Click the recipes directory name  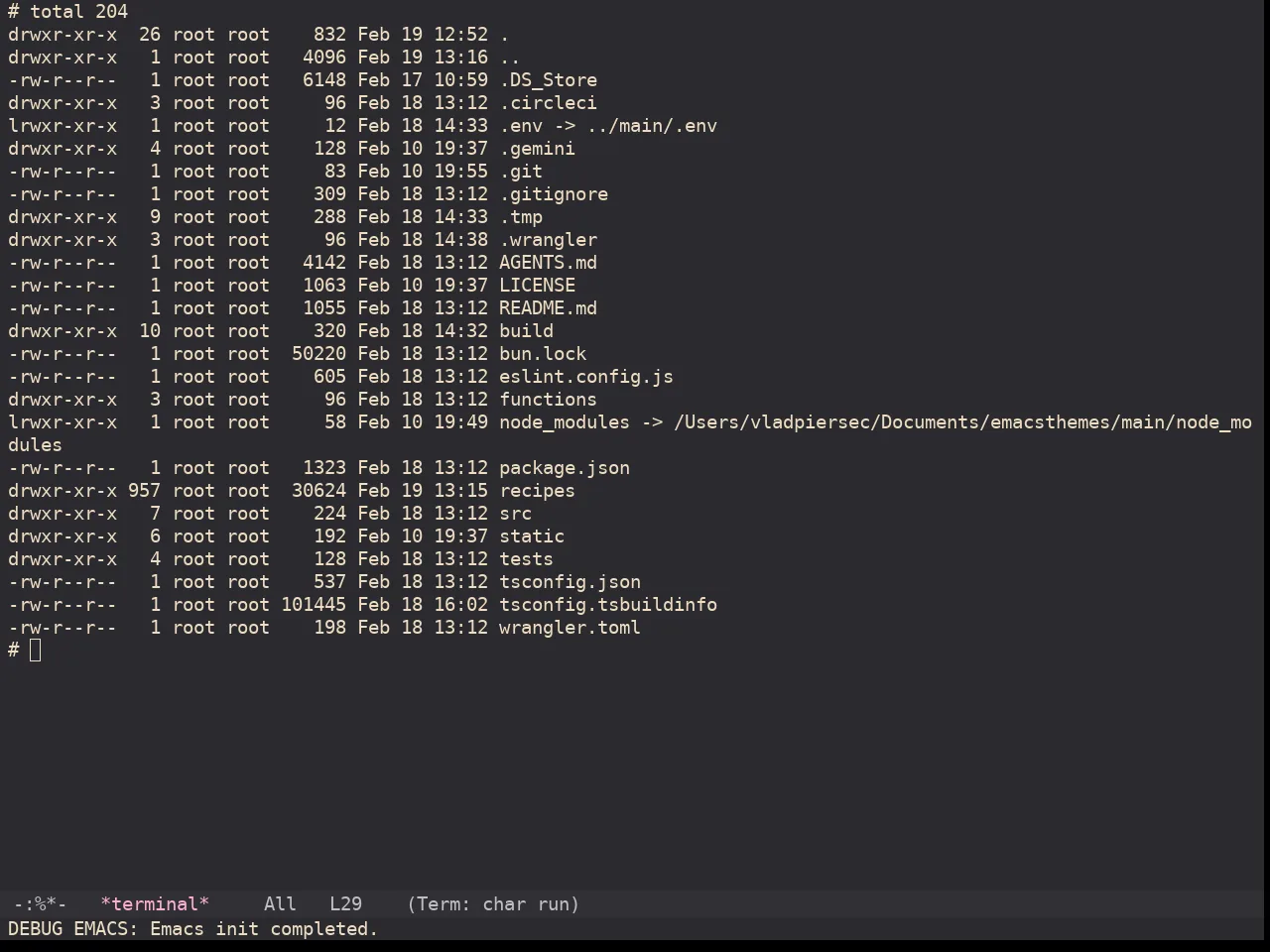(x=537, y=491)
